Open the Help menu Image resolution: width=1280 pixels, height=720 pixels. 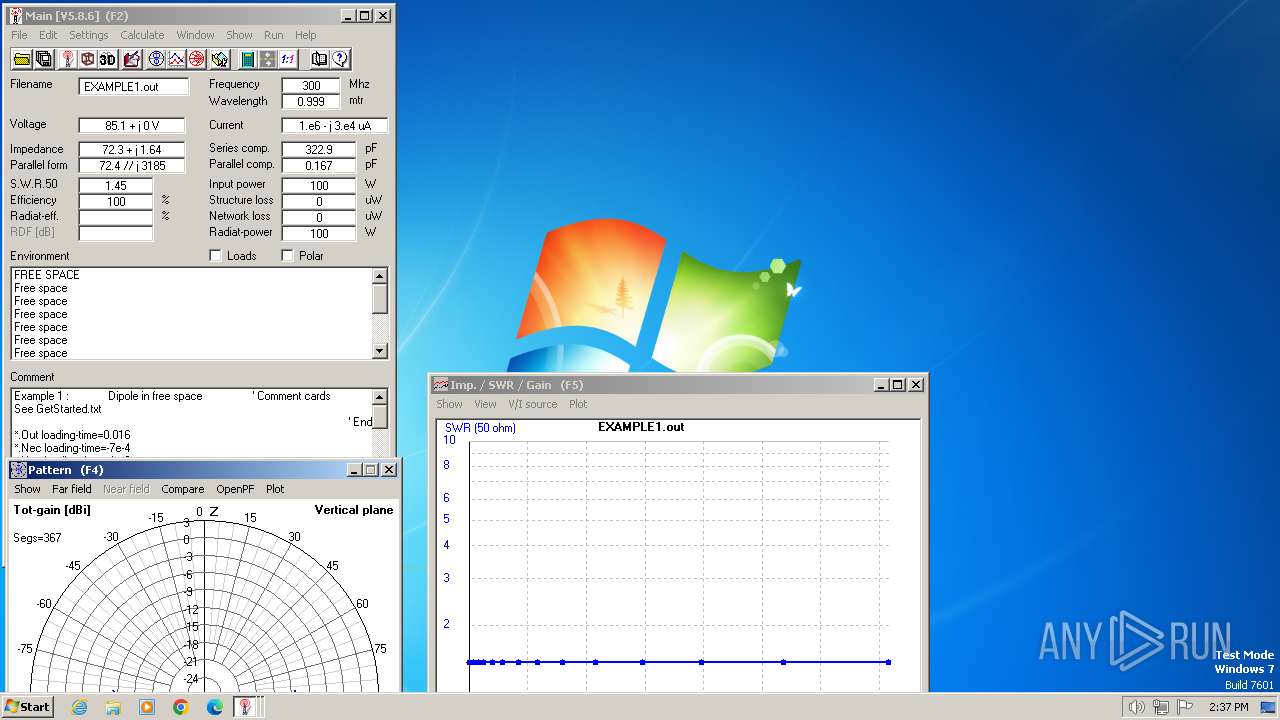[x=305, y=35]
